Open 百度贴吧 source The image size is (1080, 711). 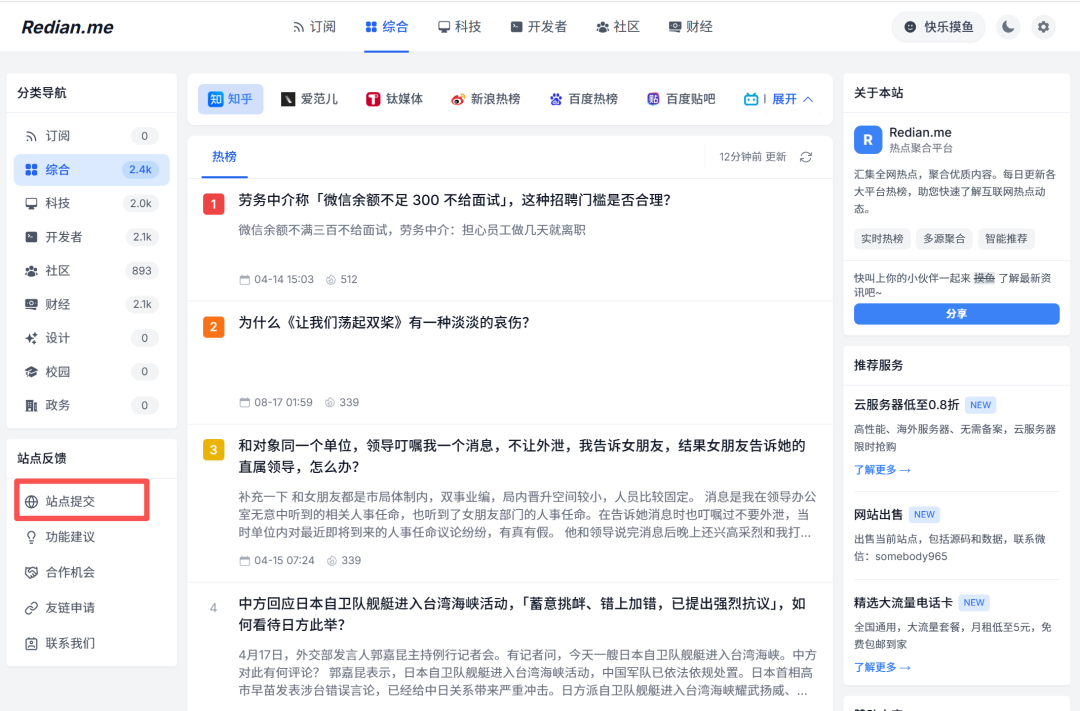click(x=681, y=99)
